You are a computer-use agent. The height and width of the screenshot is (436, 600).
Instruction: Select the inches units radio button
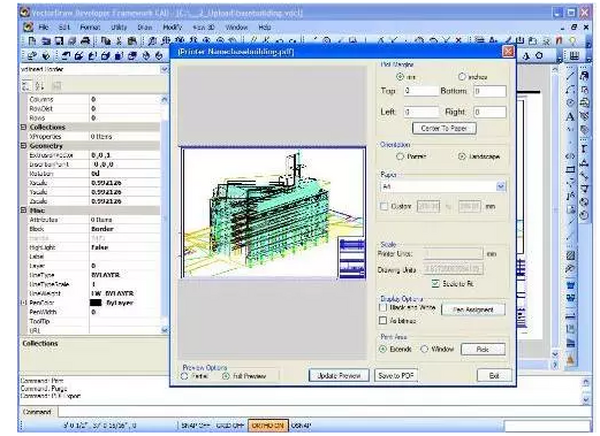pos(462,77)
